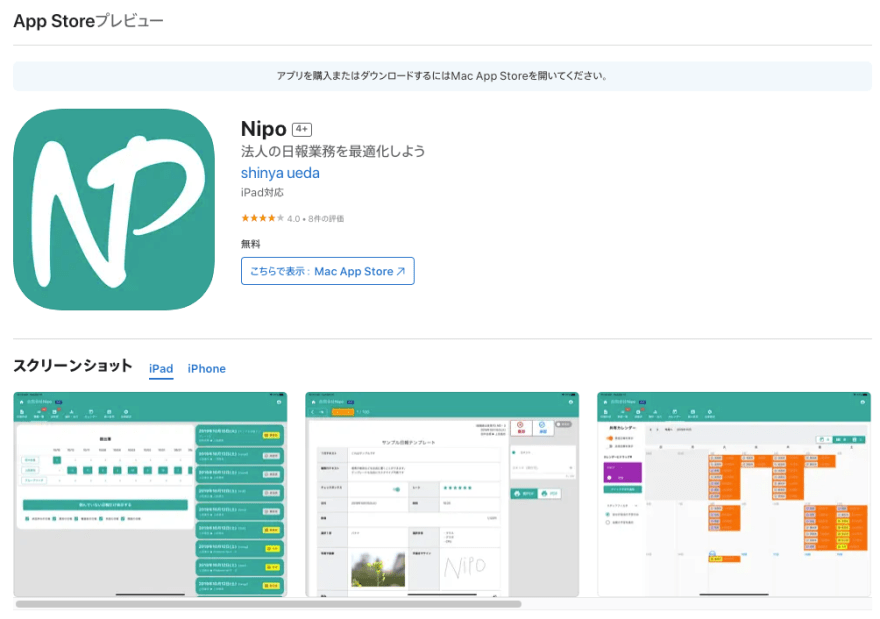Click the orange star rating
The image size is (880, 619).
pyautogui.click(x=262, y=218)
